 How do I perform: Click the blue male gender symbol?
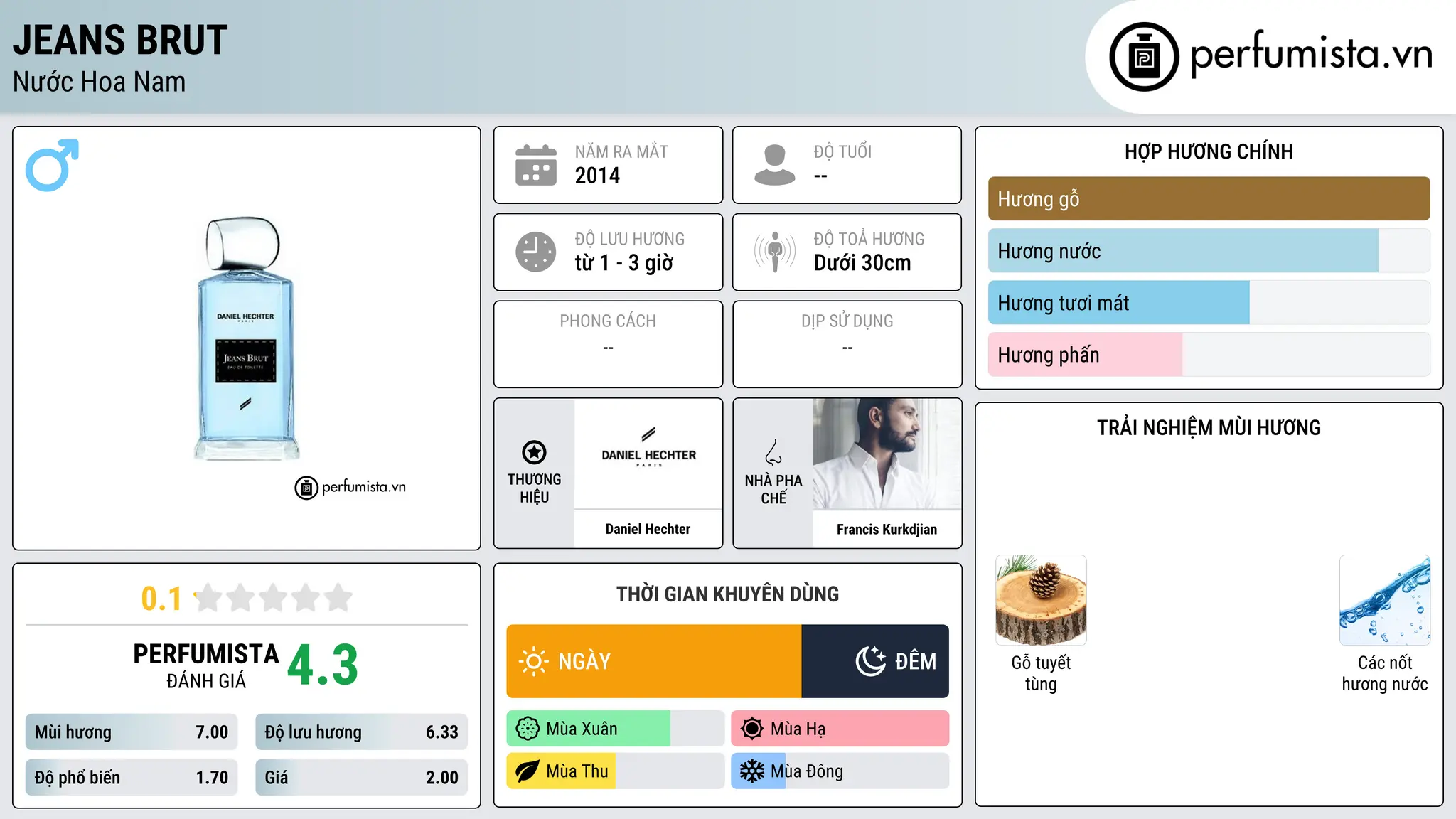(52, 165)
